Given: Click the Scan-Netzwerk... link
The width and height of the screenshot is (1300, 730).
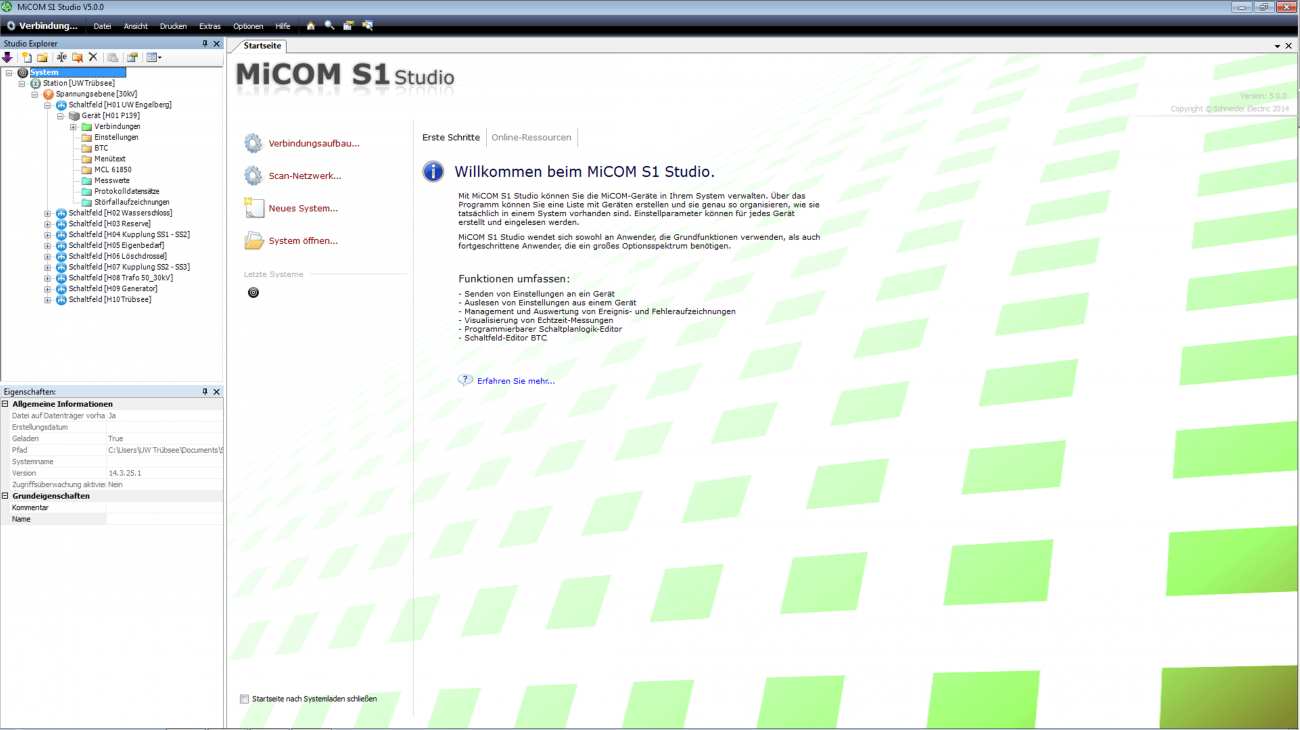Looking at the screenshot, I should (x=305, y=176).
